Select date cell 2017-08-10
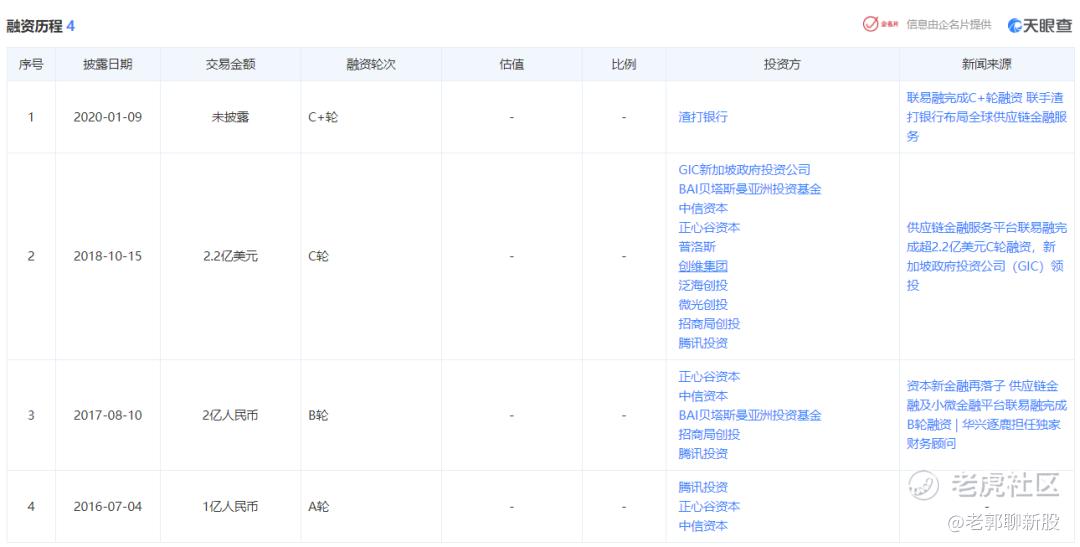 pyautogui.click(x=107, y=415)
